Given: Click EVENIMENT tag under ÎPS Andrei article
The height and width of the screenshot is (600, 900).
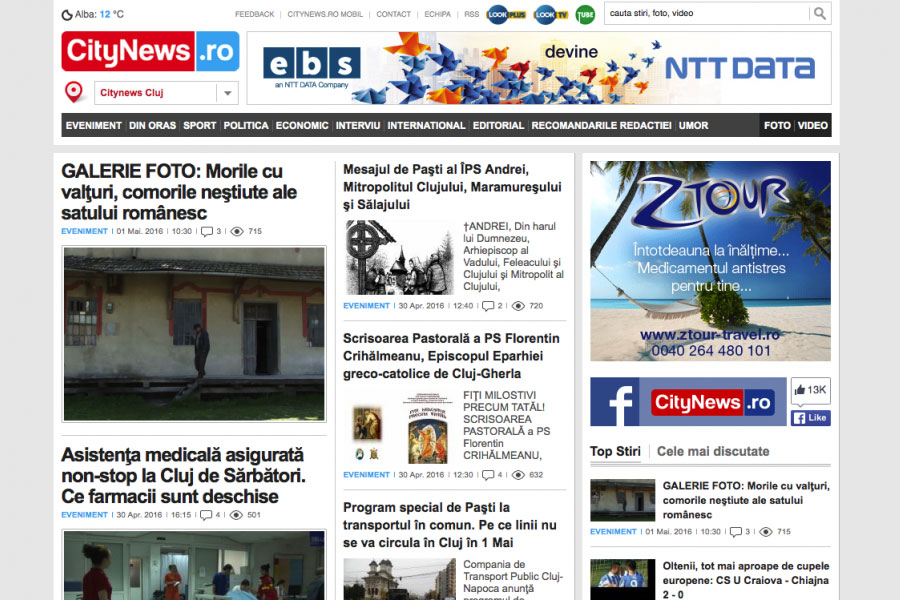Looking at the screenshot, I should 366,306.
